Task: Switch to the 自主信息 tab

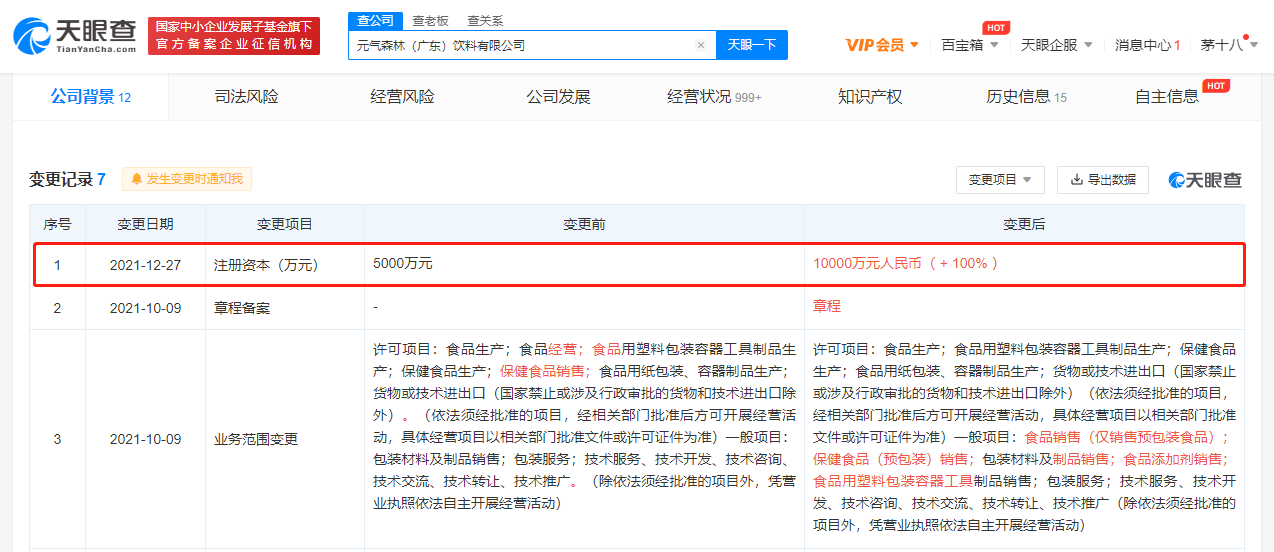Action: coord(1167,97)
